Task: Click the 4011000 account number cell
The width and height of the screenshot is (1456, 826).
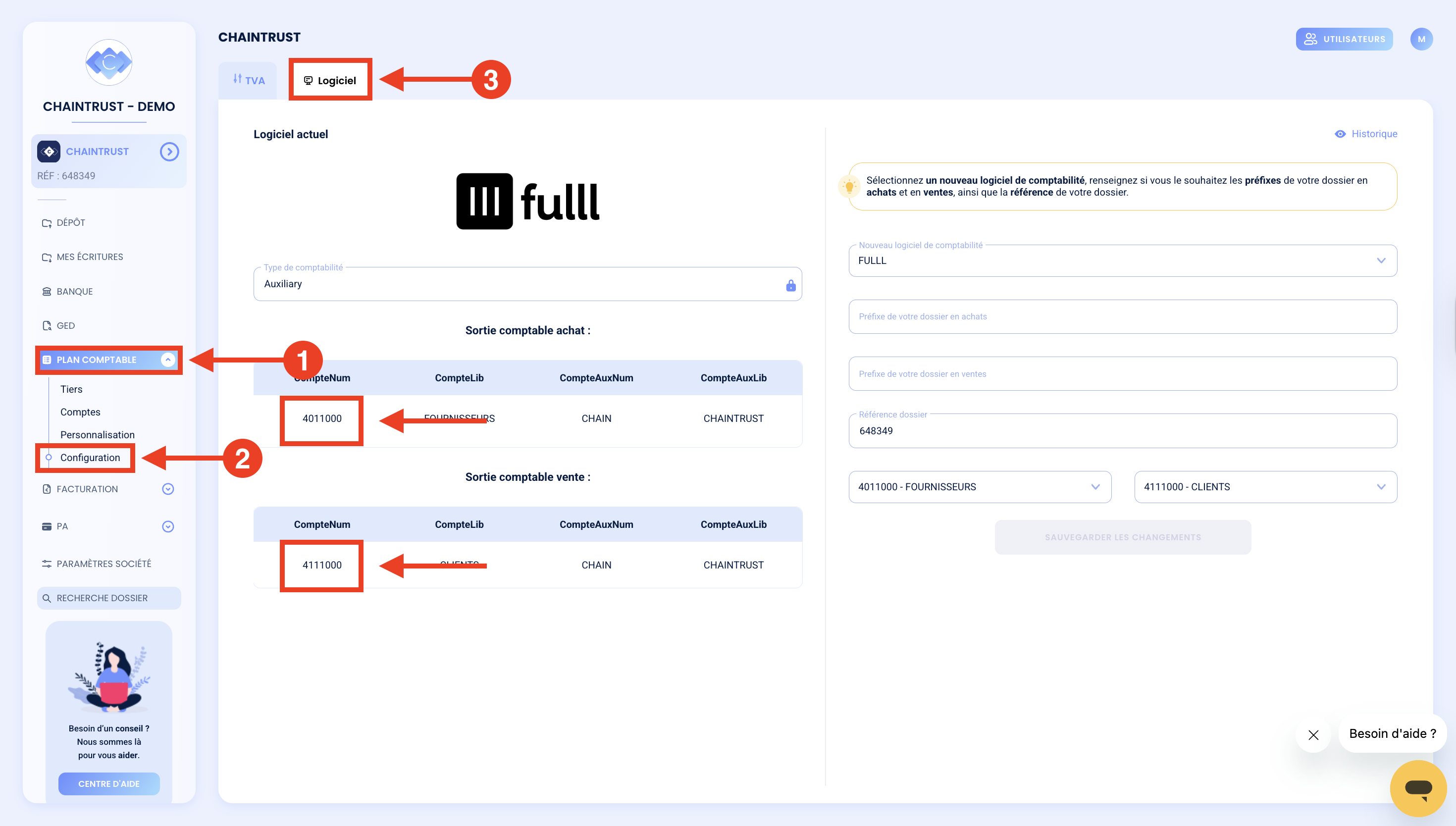Action: coord(321,418)
